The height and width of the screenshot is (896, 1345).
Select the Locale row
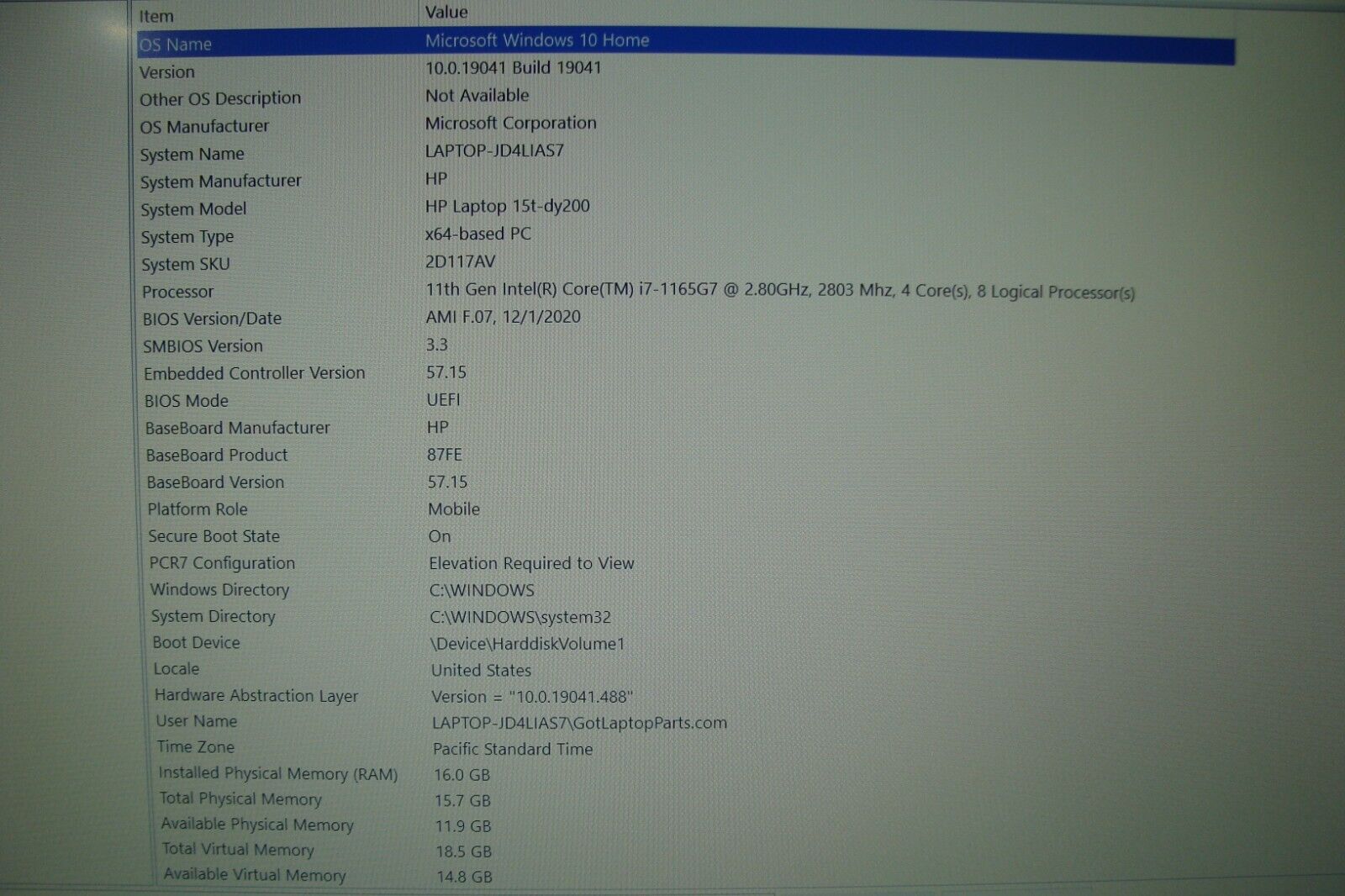(177, 669)
